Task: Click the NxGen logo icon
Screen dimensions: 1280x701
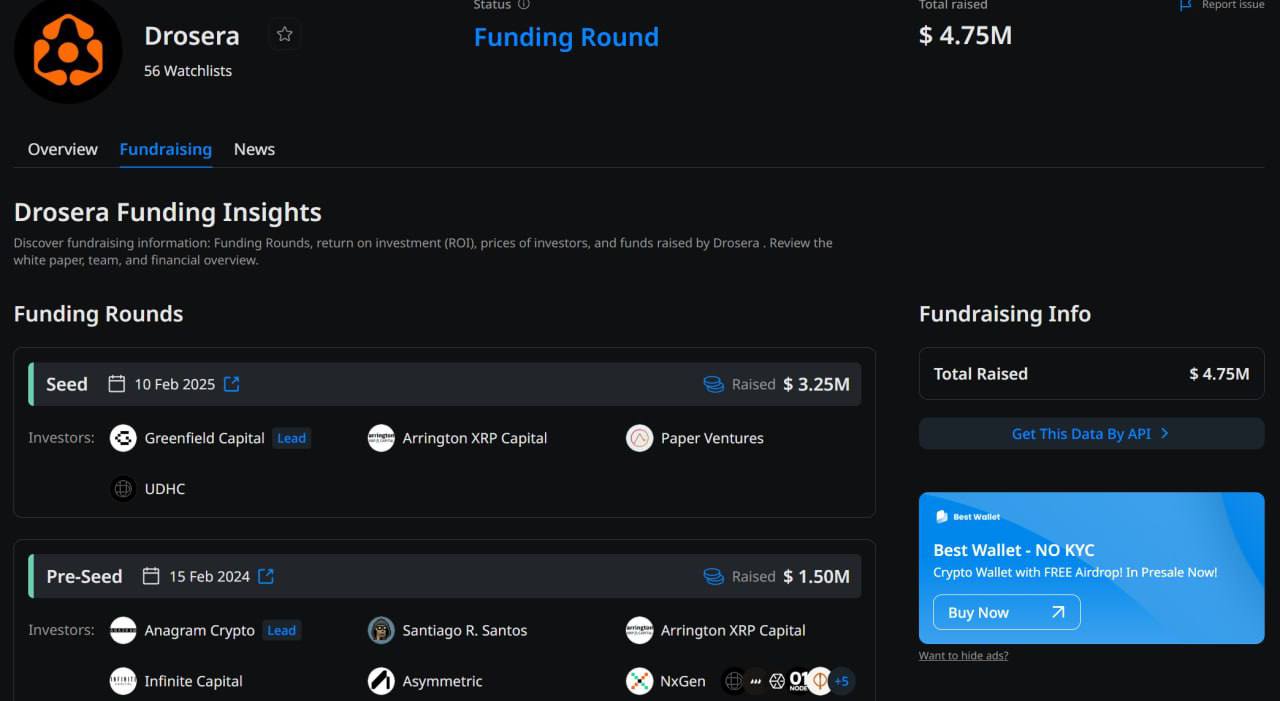Action: [639, 681]
